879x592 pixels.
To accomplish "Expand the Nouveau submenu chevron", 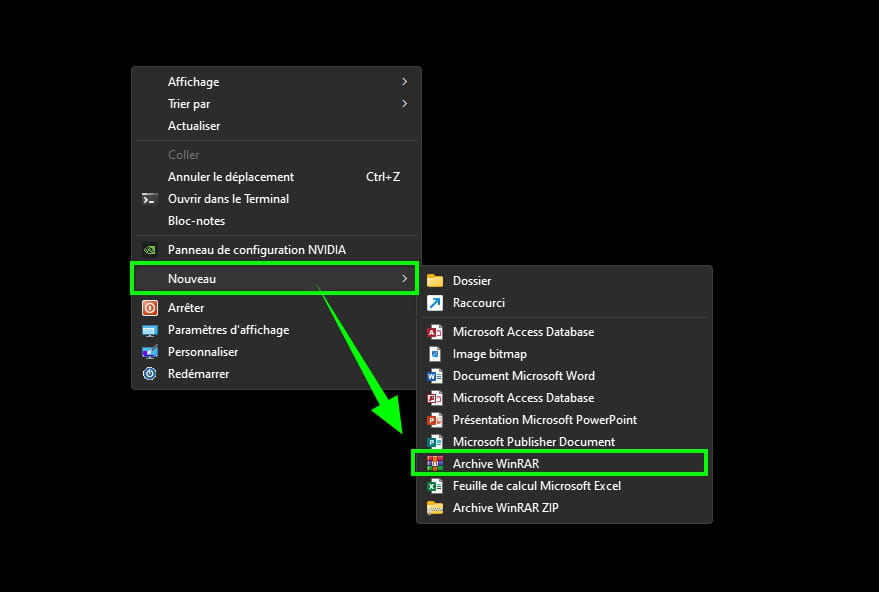I will tap(404, 279).
